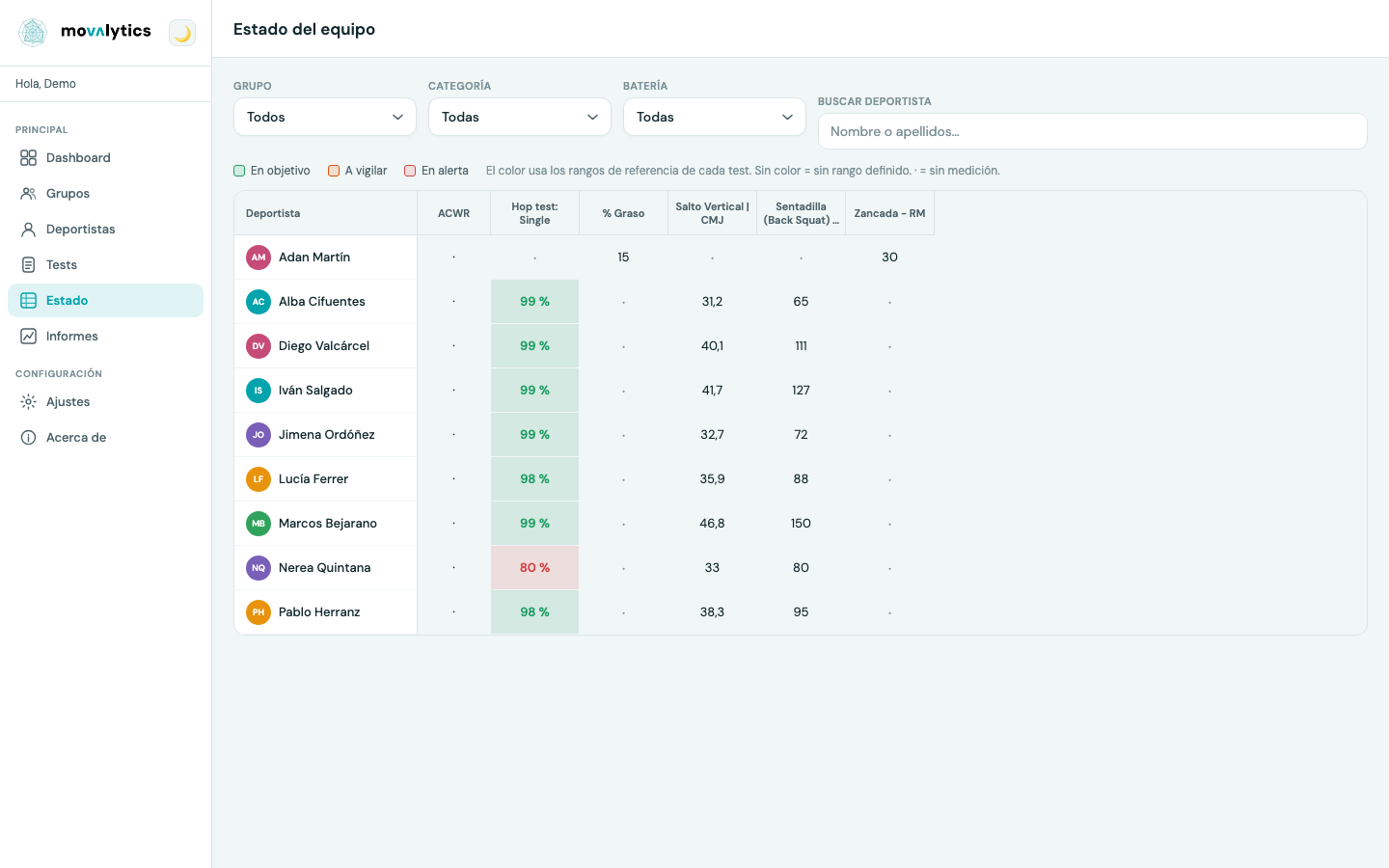Open Deportistas in the sidebar
This screenshot has width=1389, height=868.
[x=106, y=230]
